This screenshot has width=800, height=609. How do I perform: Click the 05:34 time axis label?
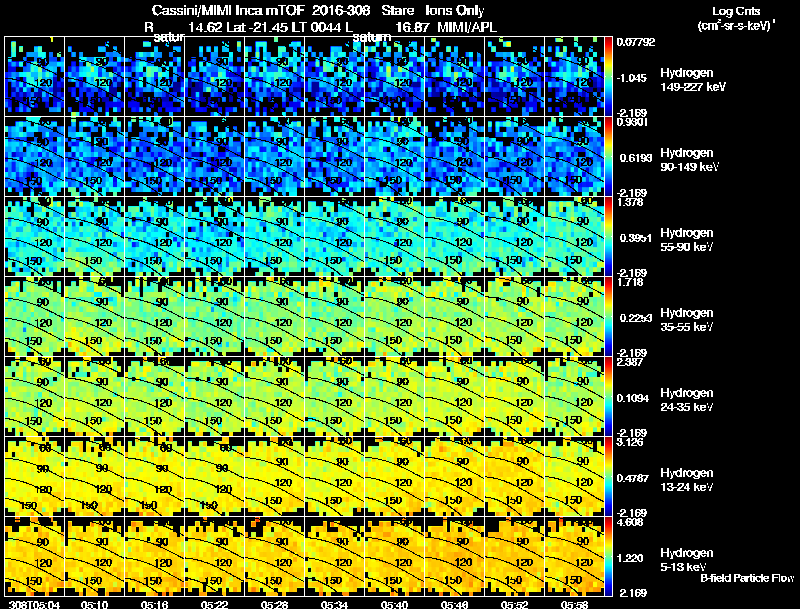pyautogui.click(x=334, y=604)
